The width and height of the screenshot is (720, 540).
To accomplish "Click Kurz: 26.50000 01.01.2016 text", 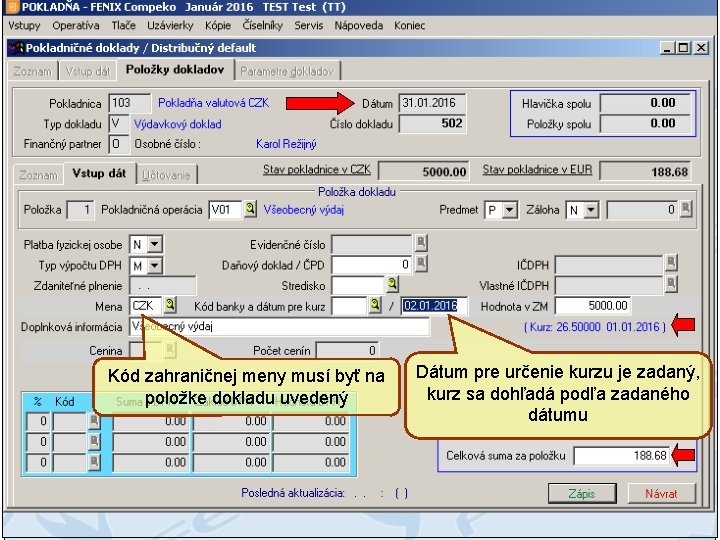I will point(595,327).
